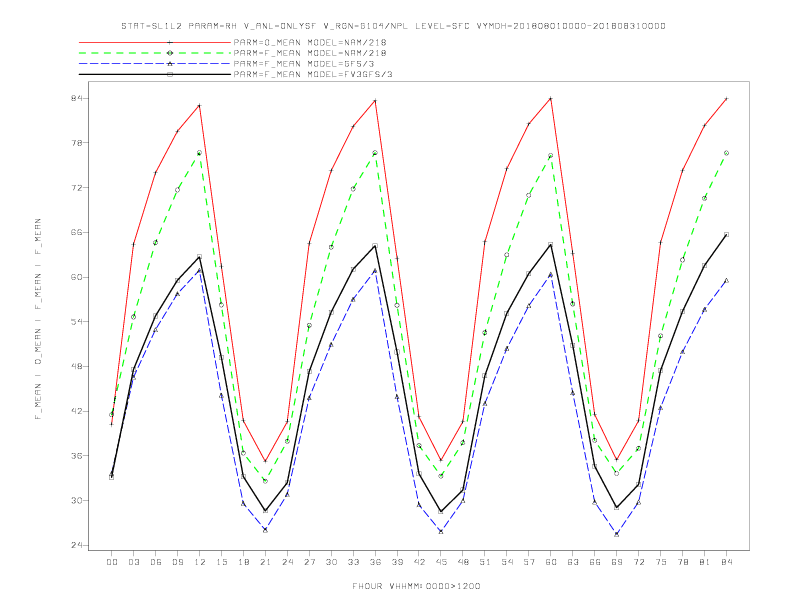Click x-axis forecast hour label 69
This screenshot has width=792, height=612.
(x=617, y=562)
